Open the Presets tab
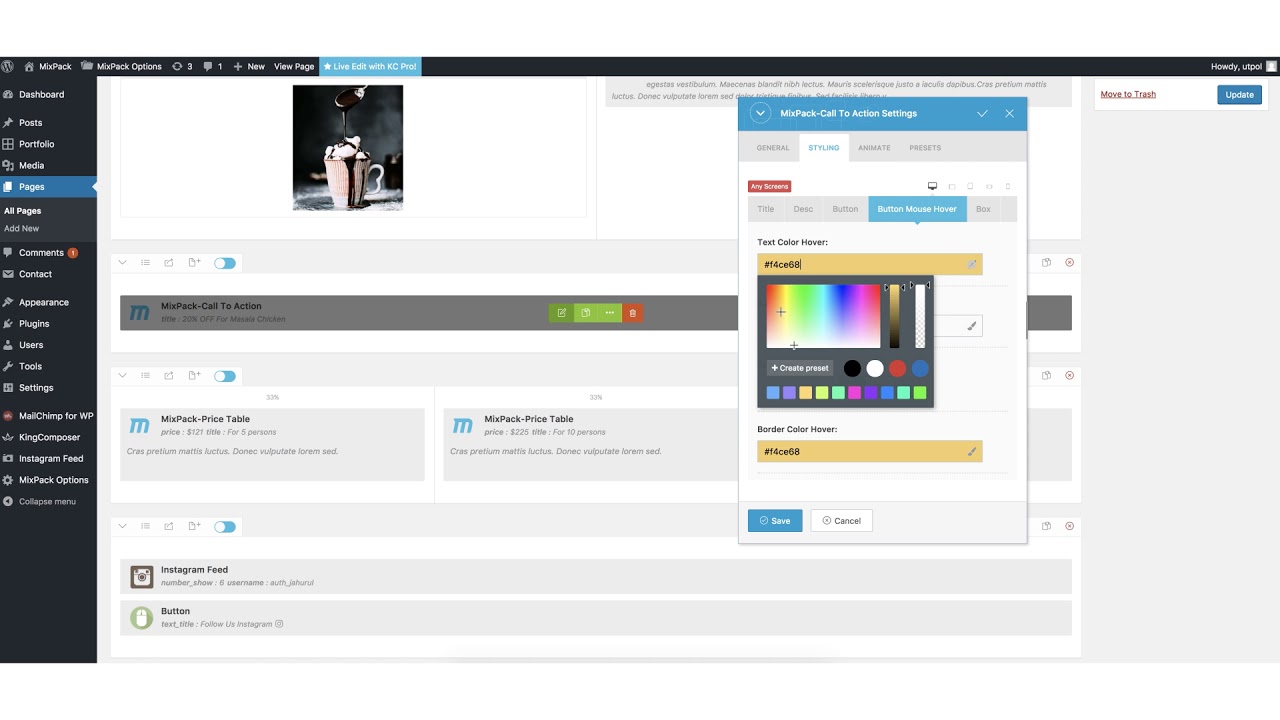The height and width of the screenshot is (720, 1280). (x=925, y=148)
